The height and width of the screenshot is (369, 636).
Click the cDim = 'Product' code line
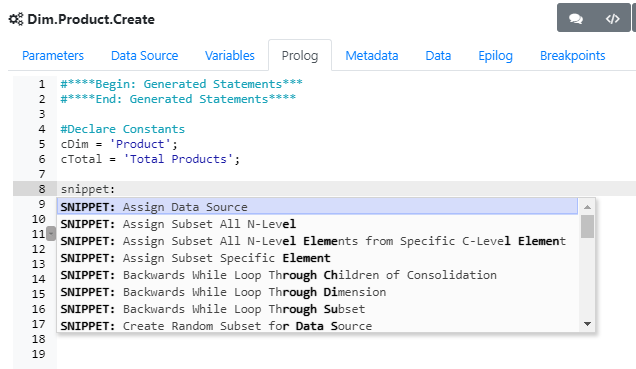point(119,144)
